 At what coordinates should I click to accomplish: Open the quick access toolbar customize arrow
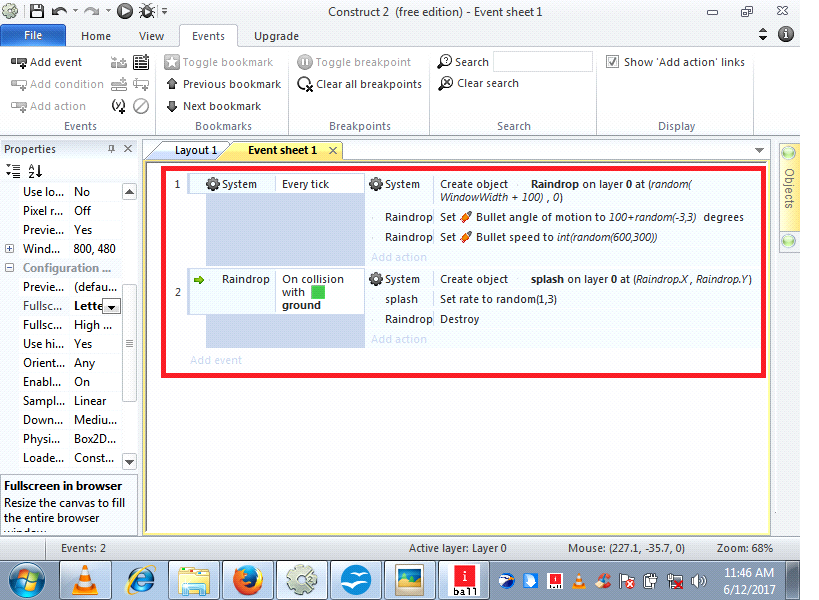165,12
